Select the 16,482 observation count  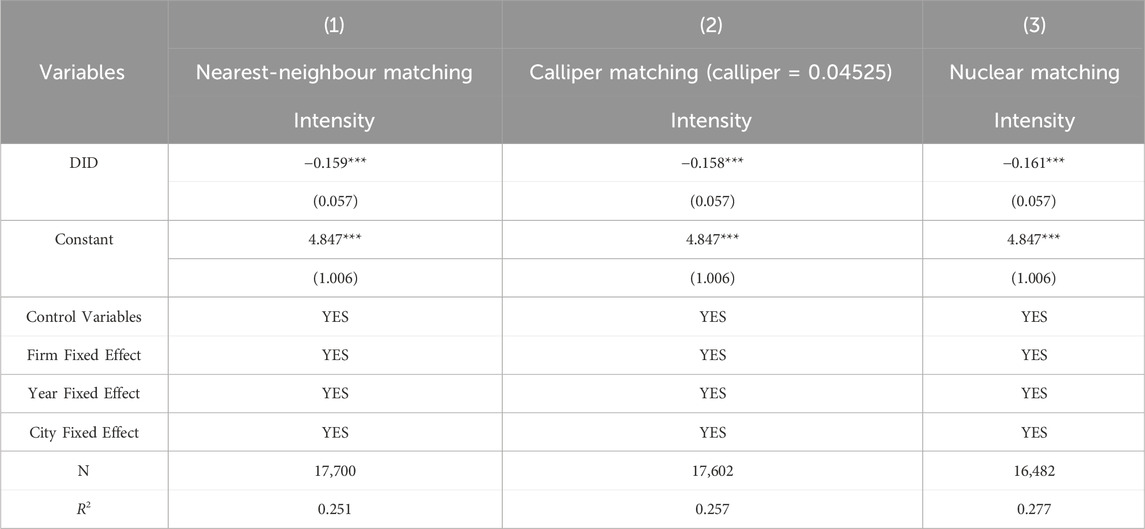1034,471
